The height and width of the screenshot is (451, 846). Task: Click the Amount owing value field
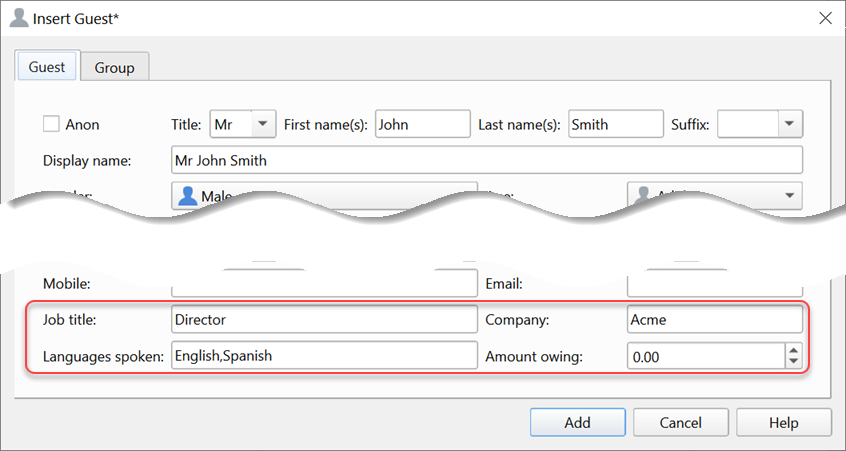click(705, 355)
